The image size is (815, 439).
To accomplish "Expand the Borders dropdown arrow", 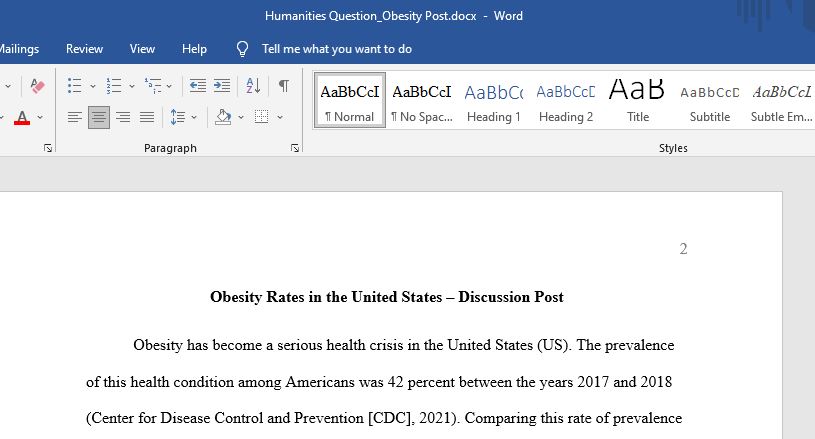I will [280, 117].
